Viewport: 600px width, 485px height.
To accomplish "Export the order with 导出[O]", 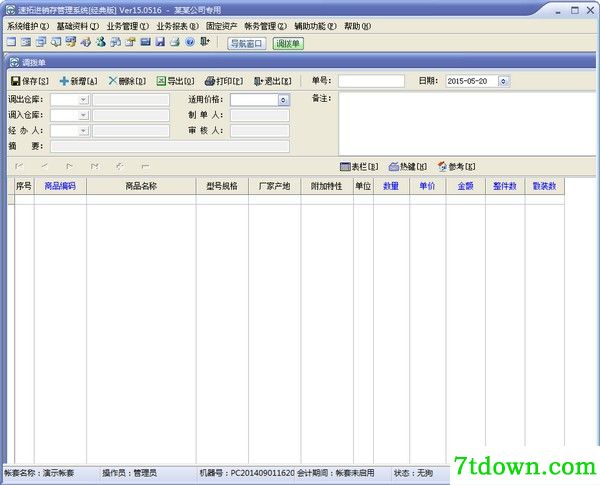I will [176, 81].
